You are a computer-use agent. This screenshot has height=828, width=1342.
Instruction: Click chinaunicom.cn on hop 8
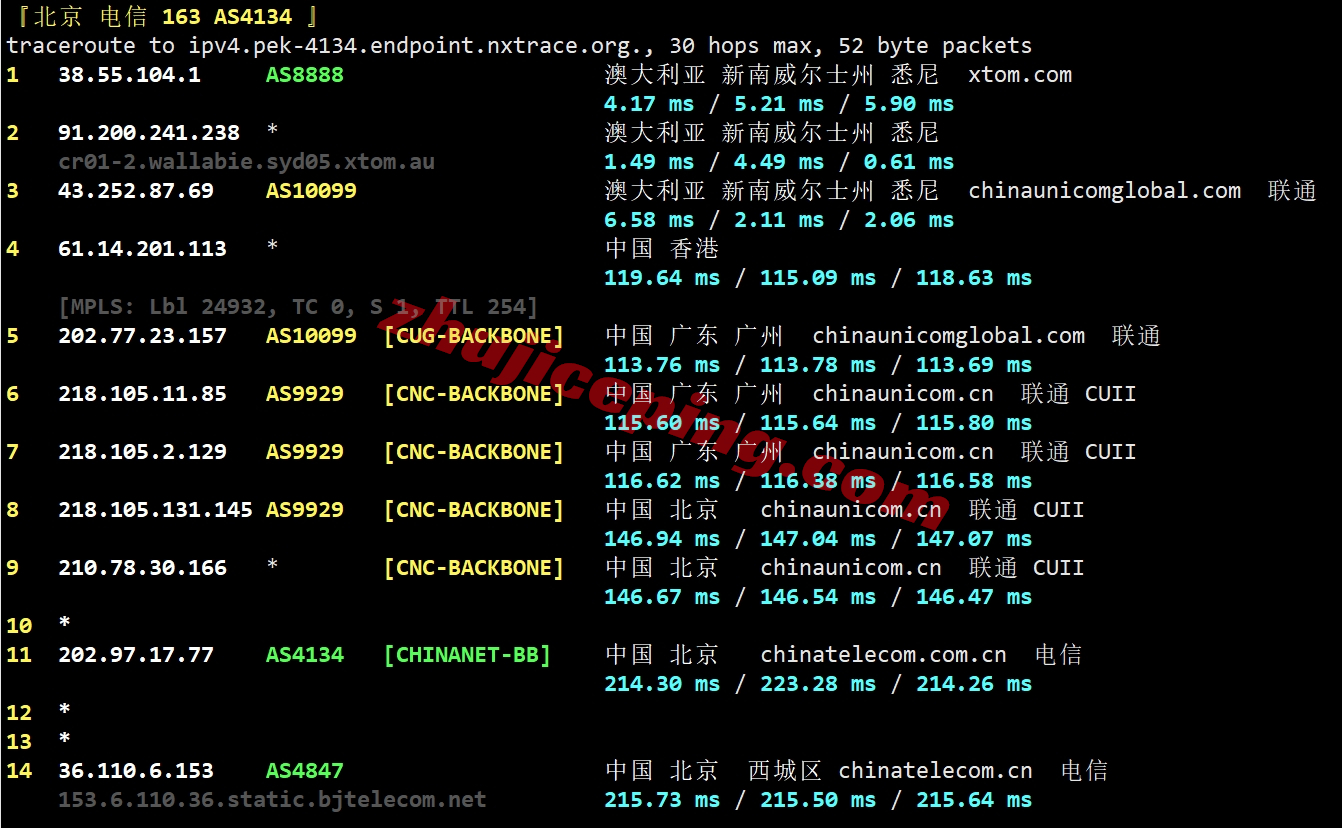(x=851, y=510)
